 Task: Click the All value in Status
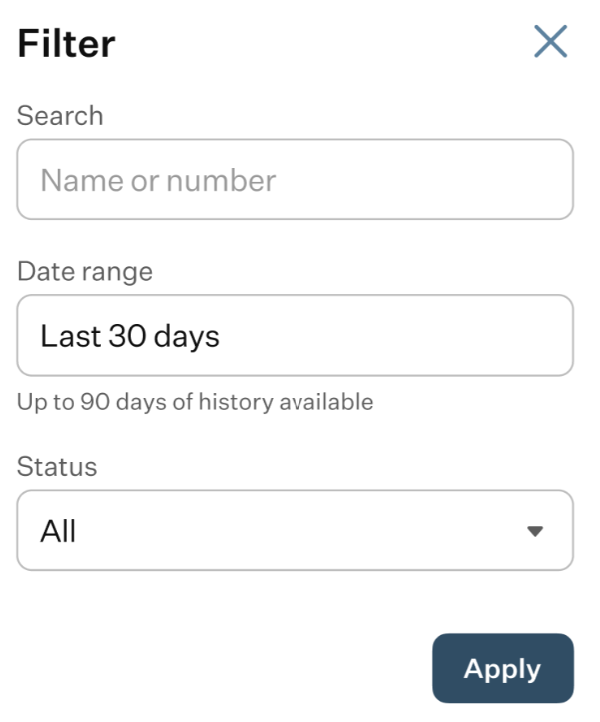(x=58, y=531)
